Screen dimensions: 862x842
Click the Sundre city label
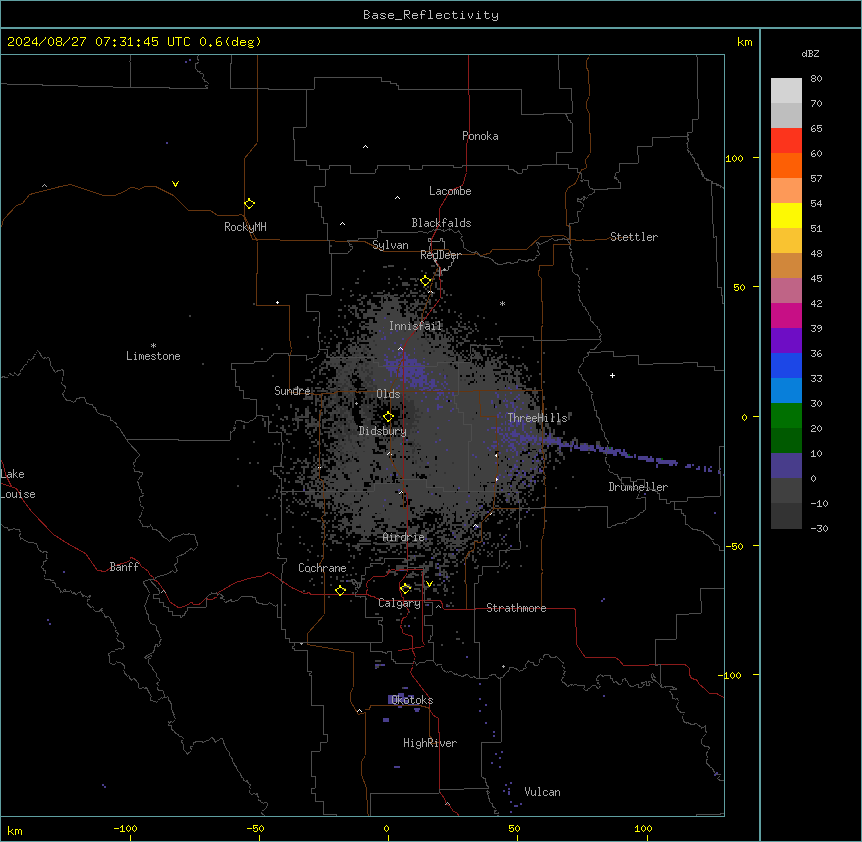pos(292,391)
